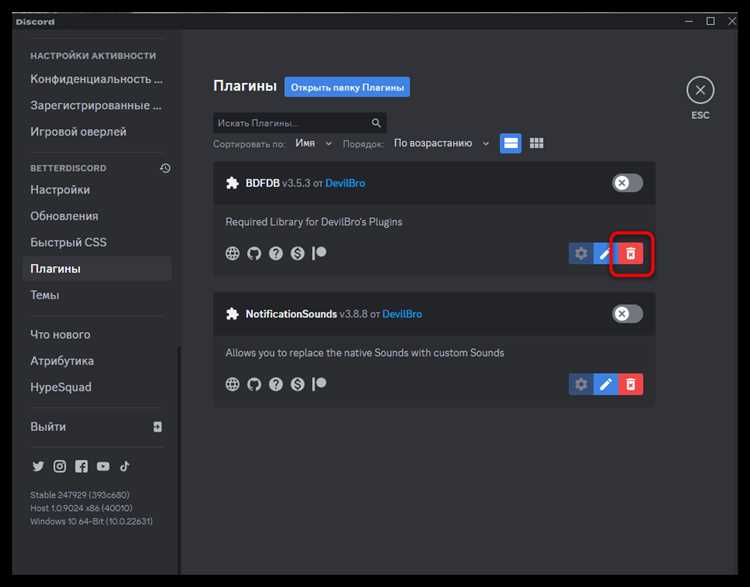Click Открыть папку Плагины button
The image size is (750, 587).
pos(347,87)
